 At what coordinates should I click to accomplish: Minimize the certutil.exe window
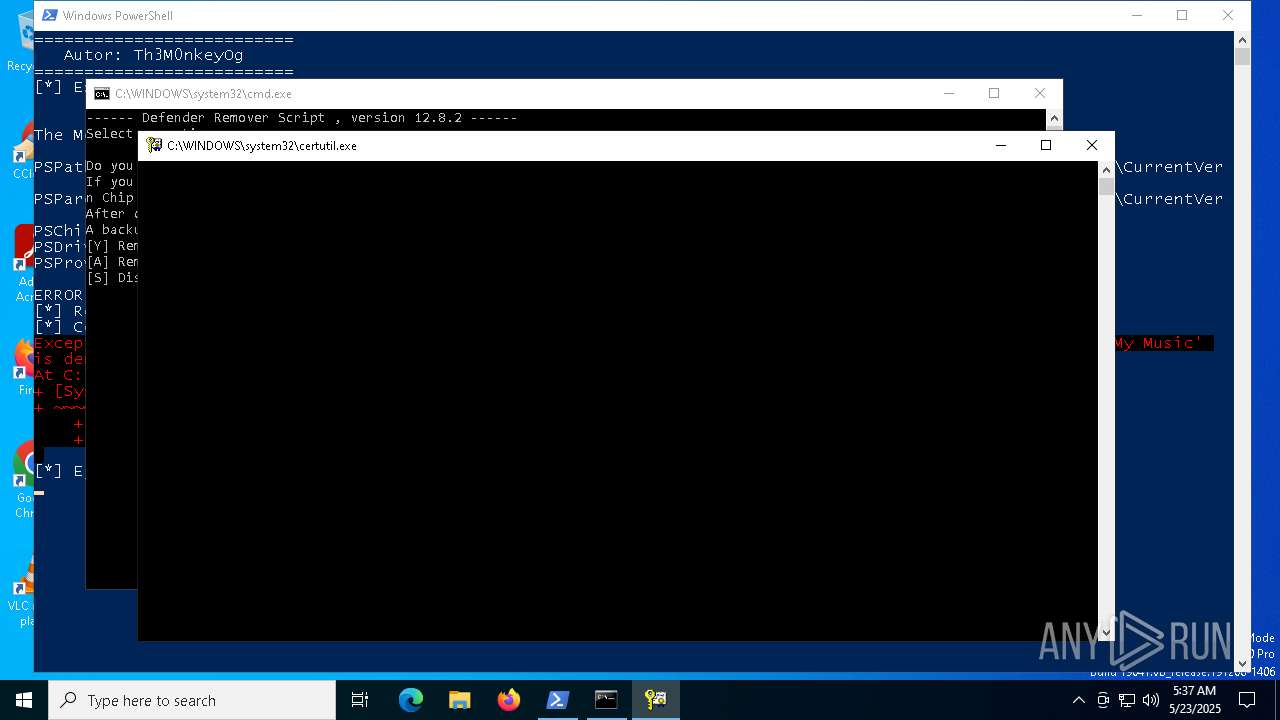[x=1000, y=145]
